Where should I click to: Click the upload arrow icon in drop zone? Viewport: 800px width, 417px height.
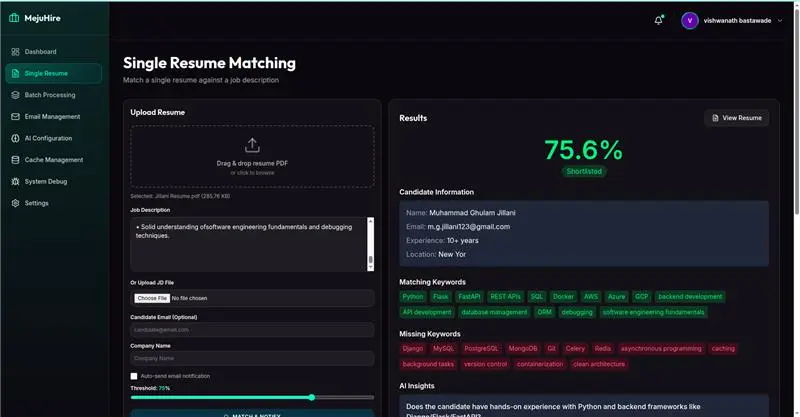coord(252,145)
